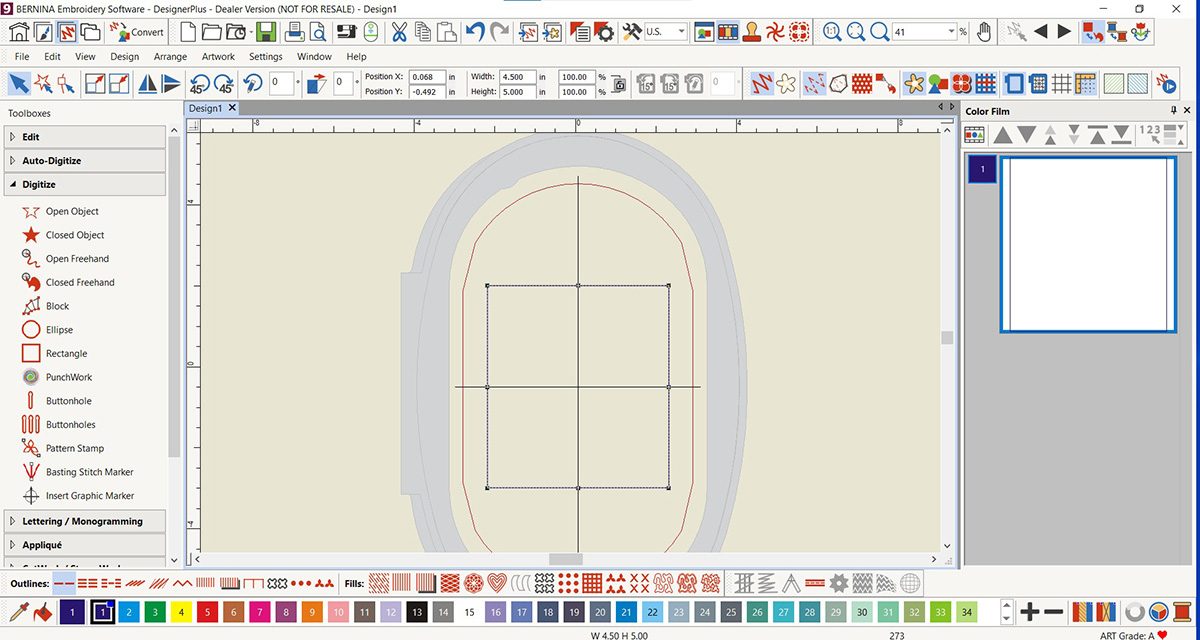Pick thread color swatch 4 yellow
Image resolution: width=1200 pixels, height=640 pixels.
tap(179, 611)
